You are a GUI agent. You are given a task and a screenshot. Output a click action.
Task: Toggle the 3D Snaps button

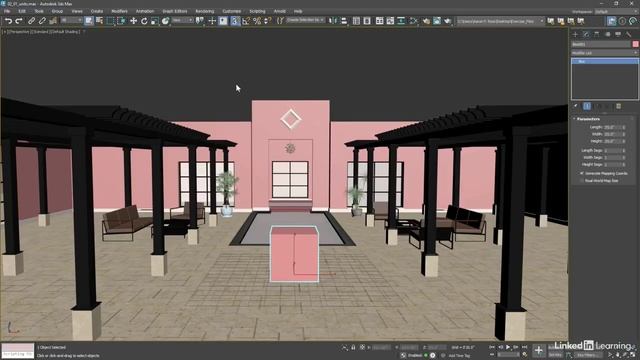[x=235, y=21]
